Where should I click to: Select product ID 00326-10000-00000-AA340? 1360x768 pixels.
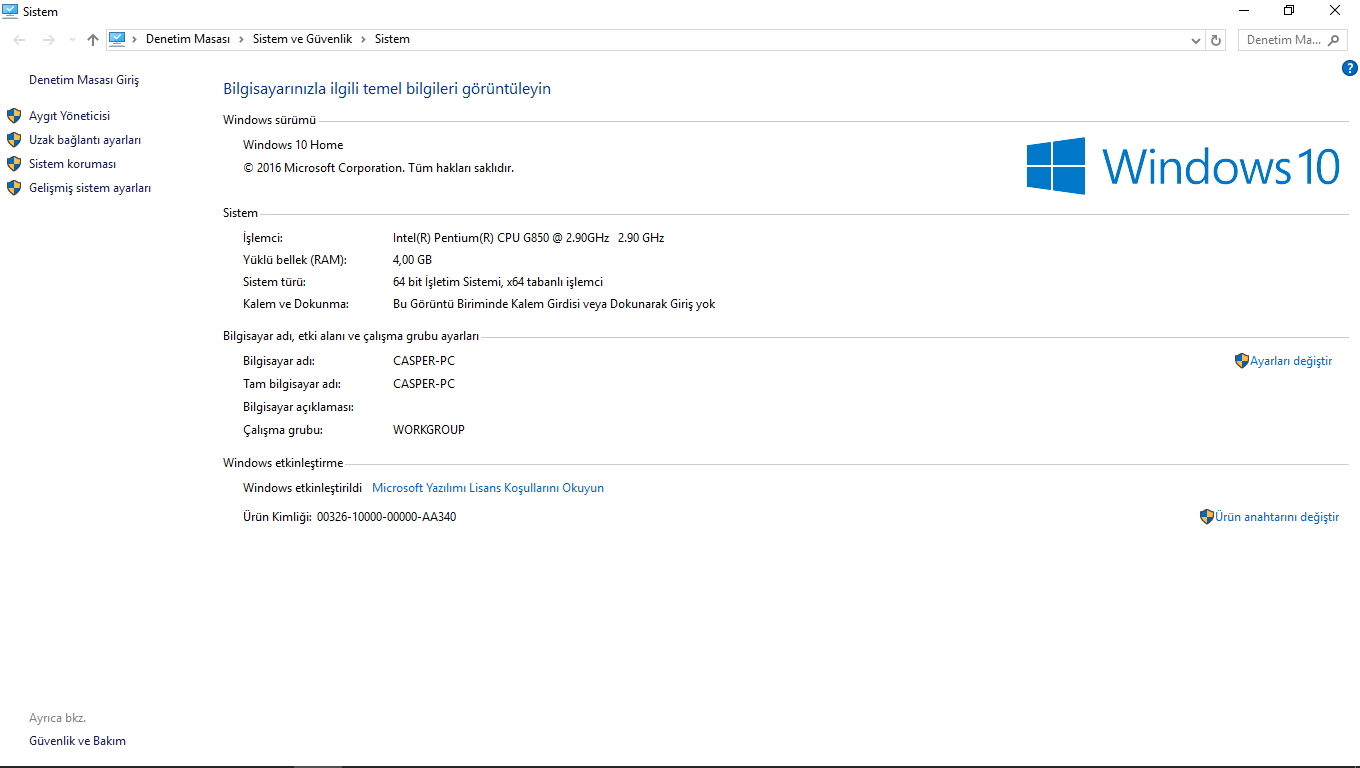point(386,517)
